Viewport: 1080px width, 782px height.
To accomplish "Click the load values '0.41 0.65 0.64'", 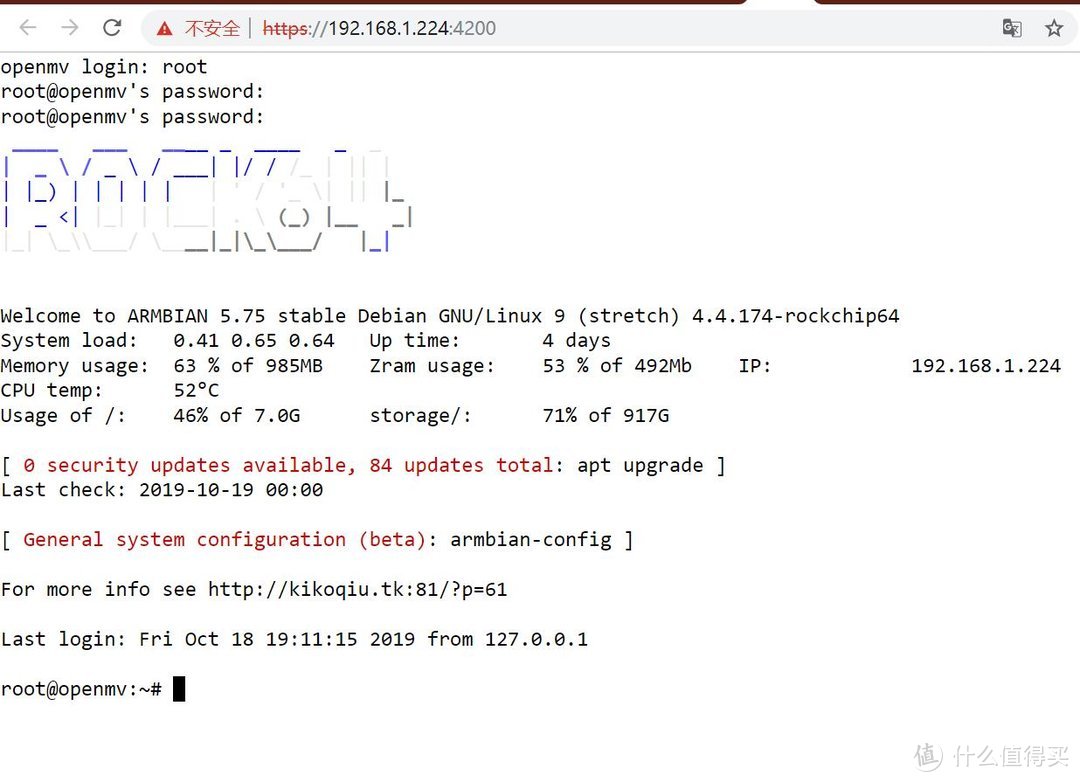I will [253, 340].
